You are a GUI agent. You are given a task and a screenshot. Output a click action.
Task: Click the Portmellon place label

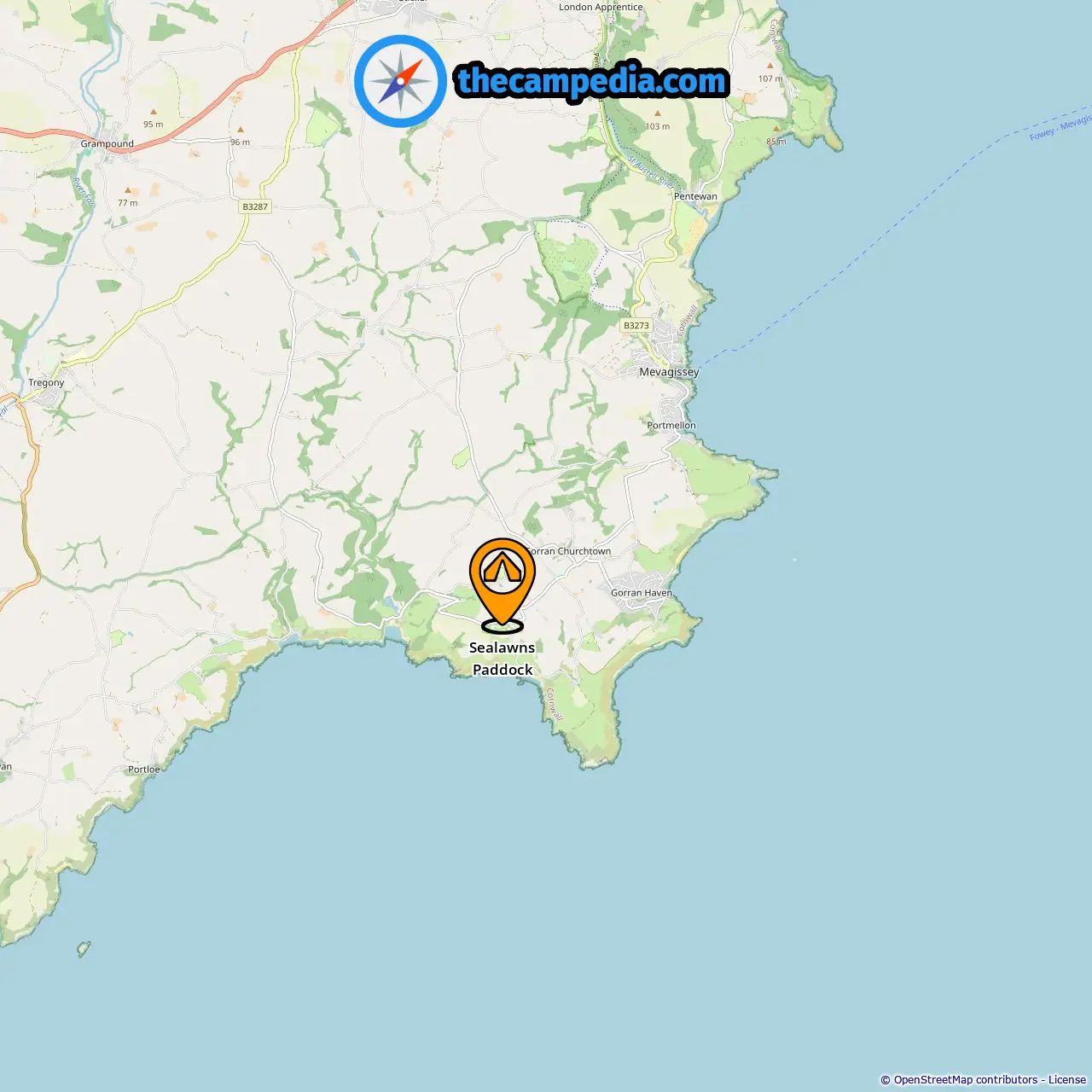[x=671, y=425]
